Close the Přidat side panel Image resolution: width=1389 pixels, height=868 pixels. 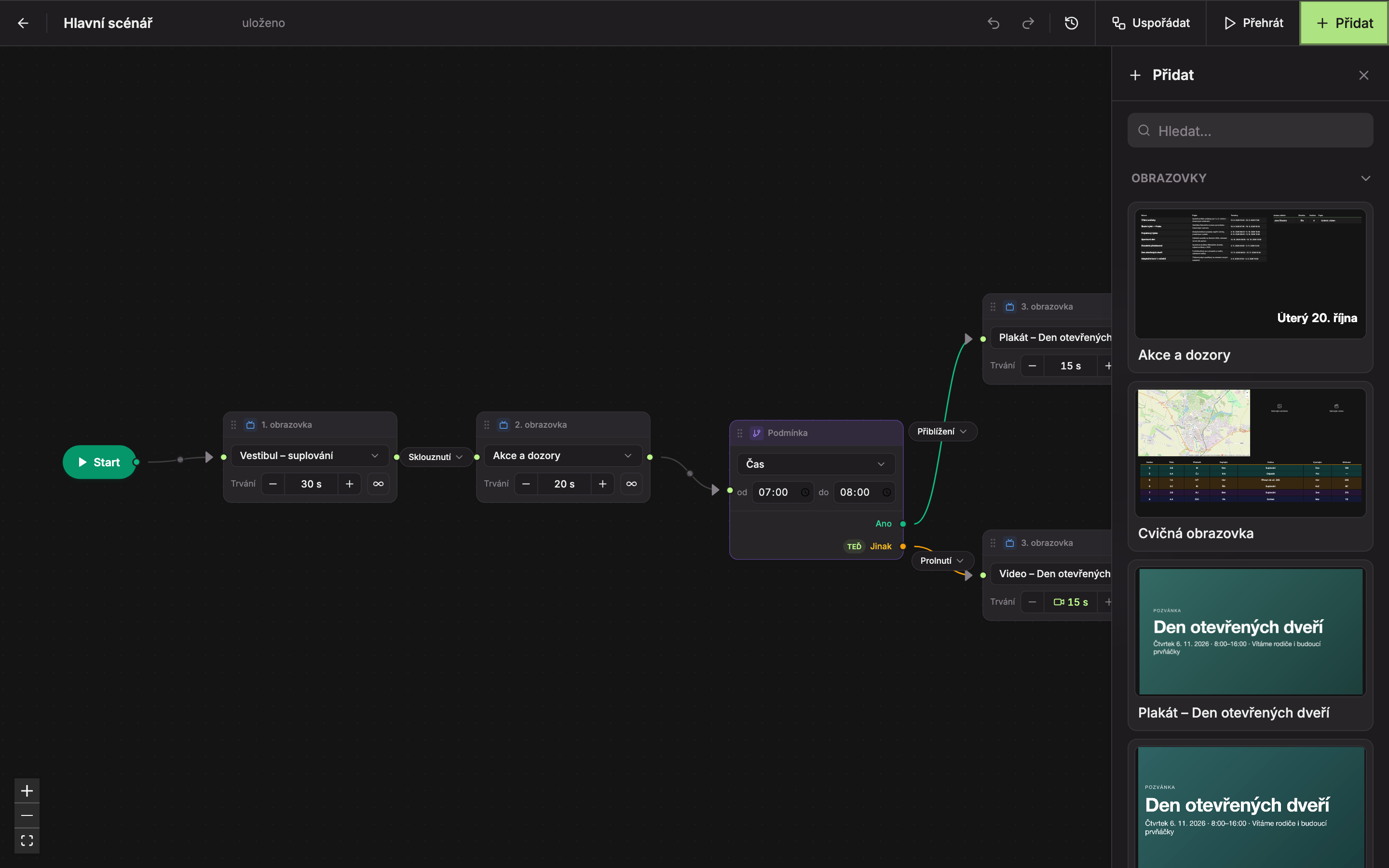1364,75
